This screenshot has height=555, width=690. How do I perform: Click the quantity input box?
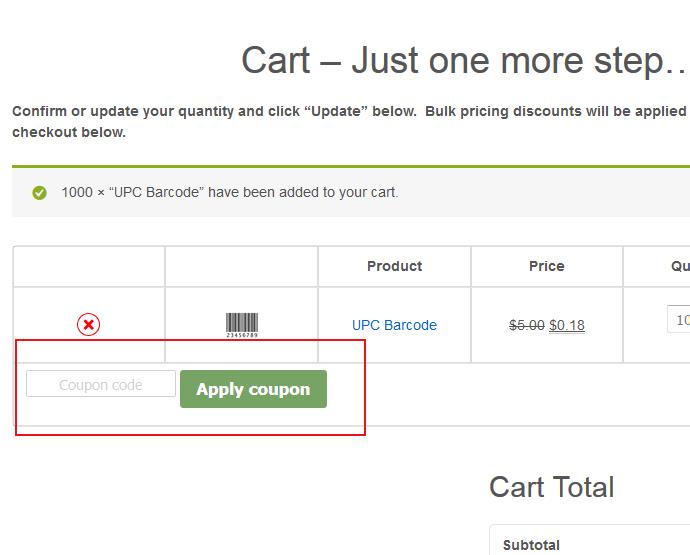pos(679,320)
